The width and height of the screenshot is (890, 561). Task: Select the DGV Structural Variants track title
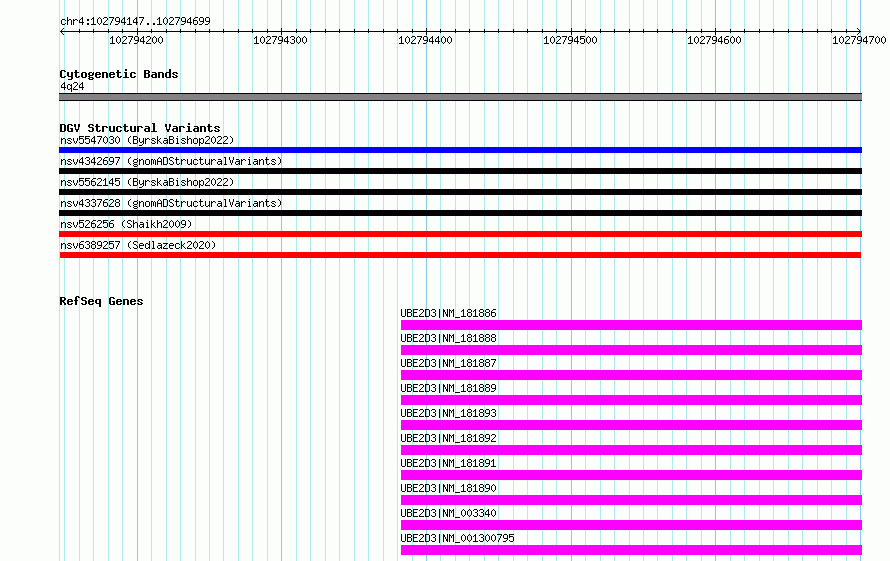pyautogui.click(x=140, y=128)
